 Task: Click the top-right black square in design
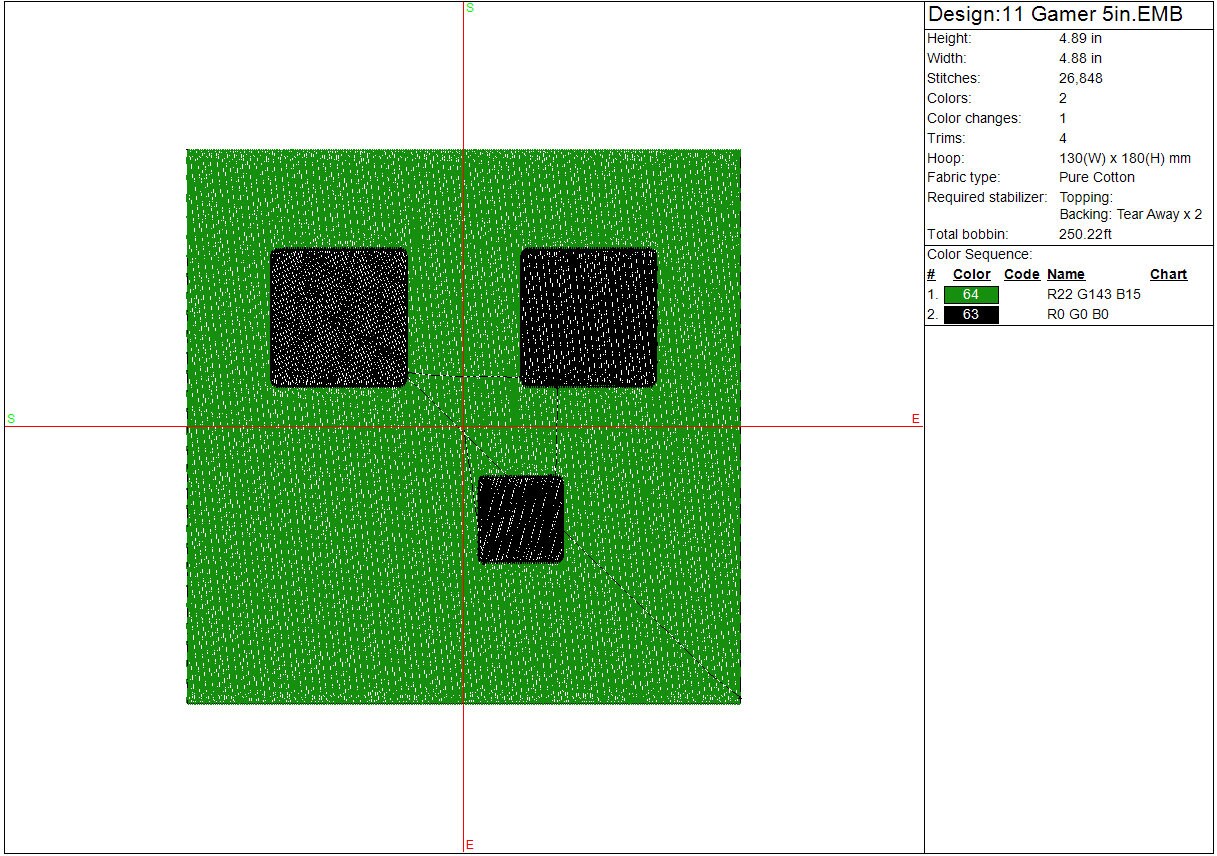[589, 317]
